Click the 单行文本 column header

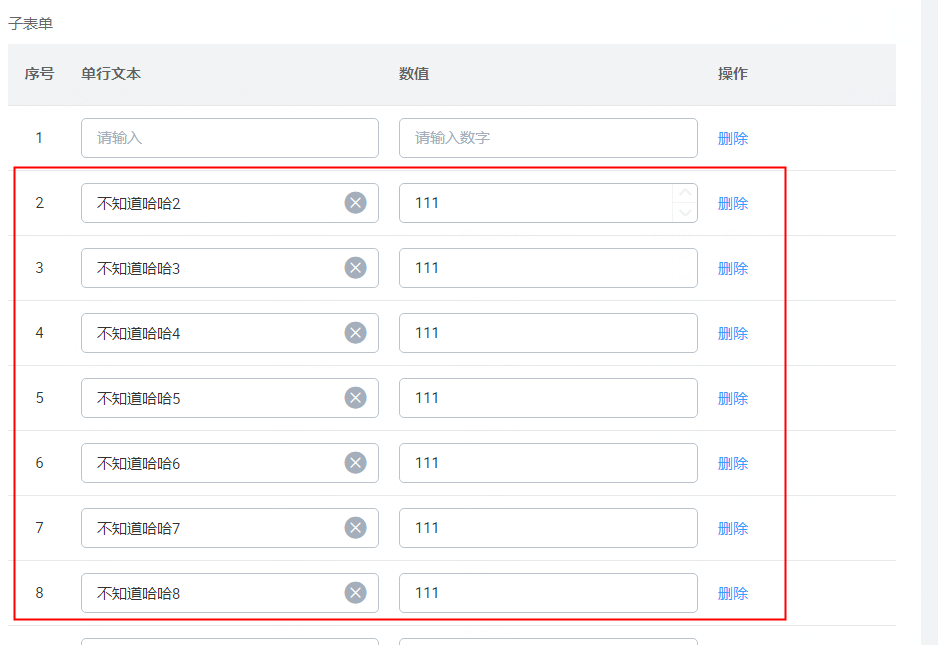click(x=111, y=74)
